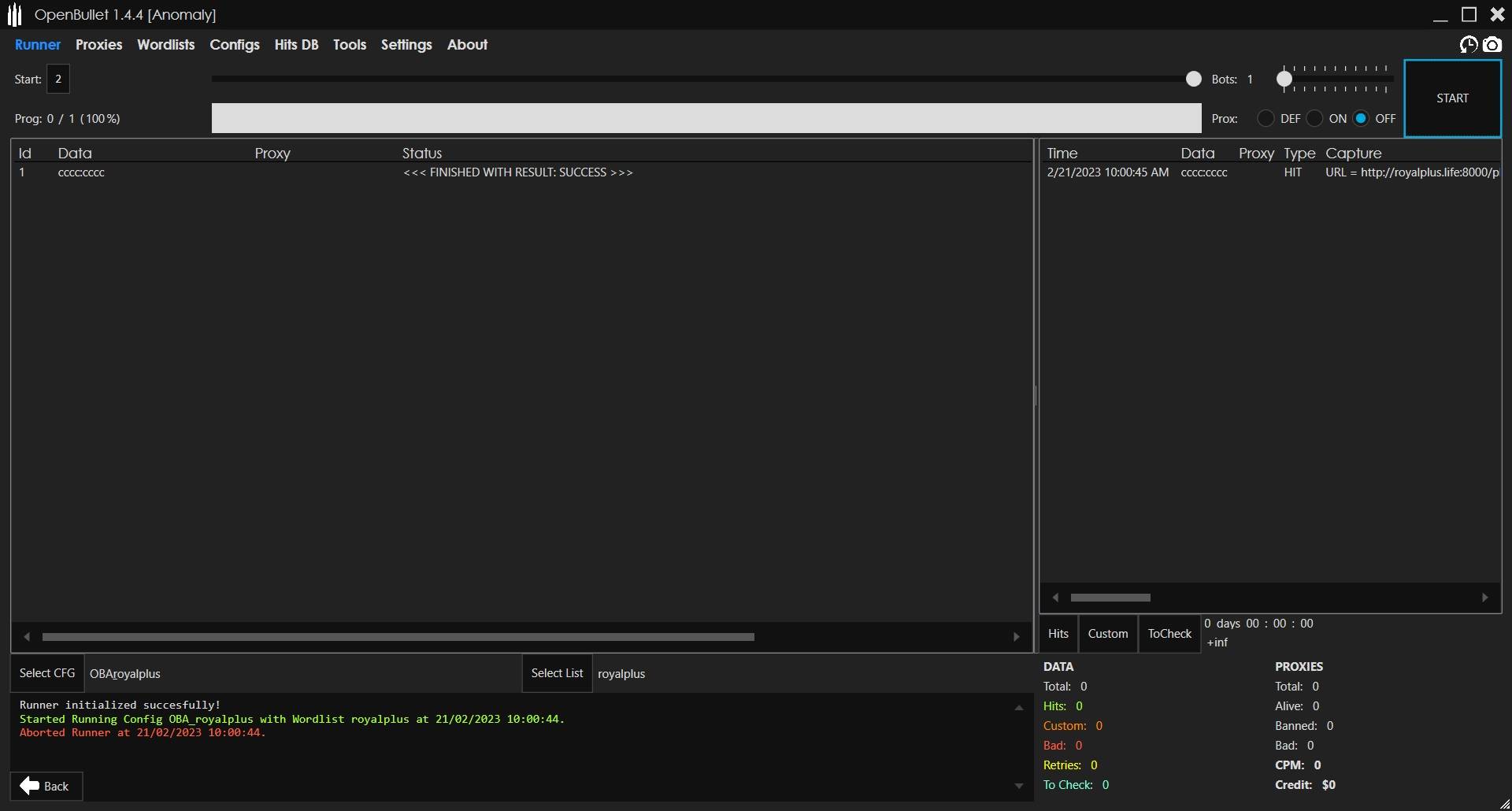Click the log panel scroll-up arrow

click(1018, 708)
